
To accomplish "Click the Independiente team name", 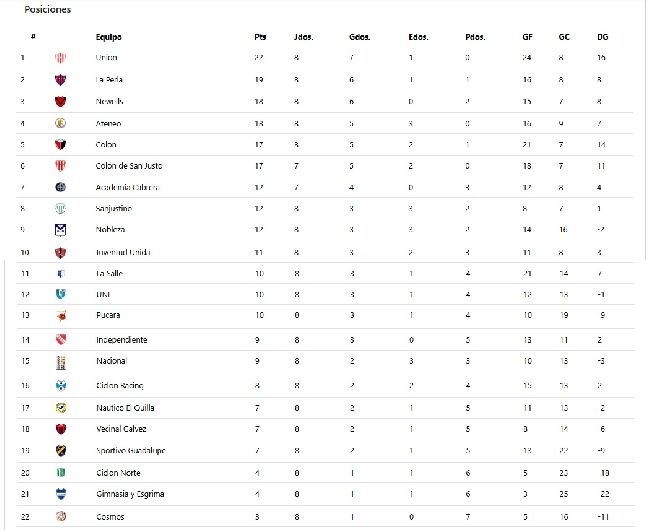I will coord(121,340).
